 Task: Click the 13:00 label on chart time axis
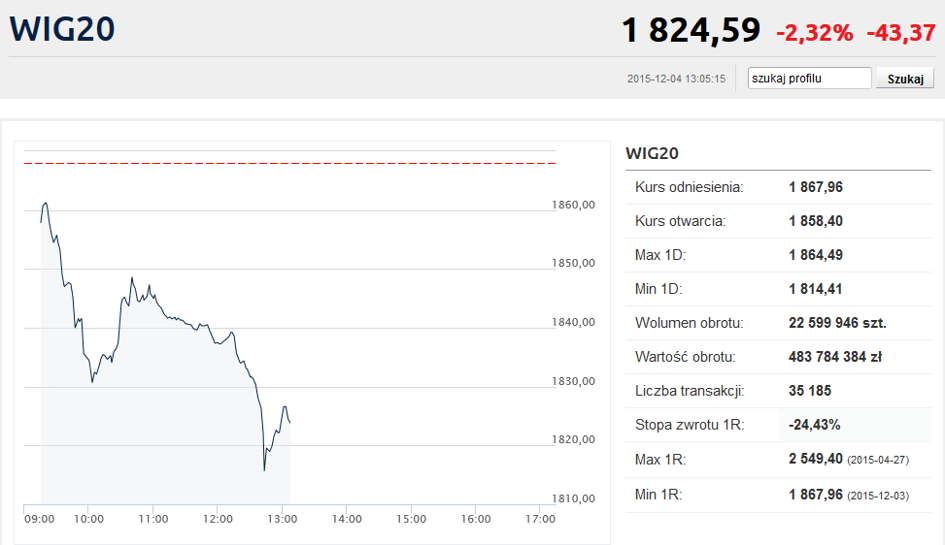(282, 519)
